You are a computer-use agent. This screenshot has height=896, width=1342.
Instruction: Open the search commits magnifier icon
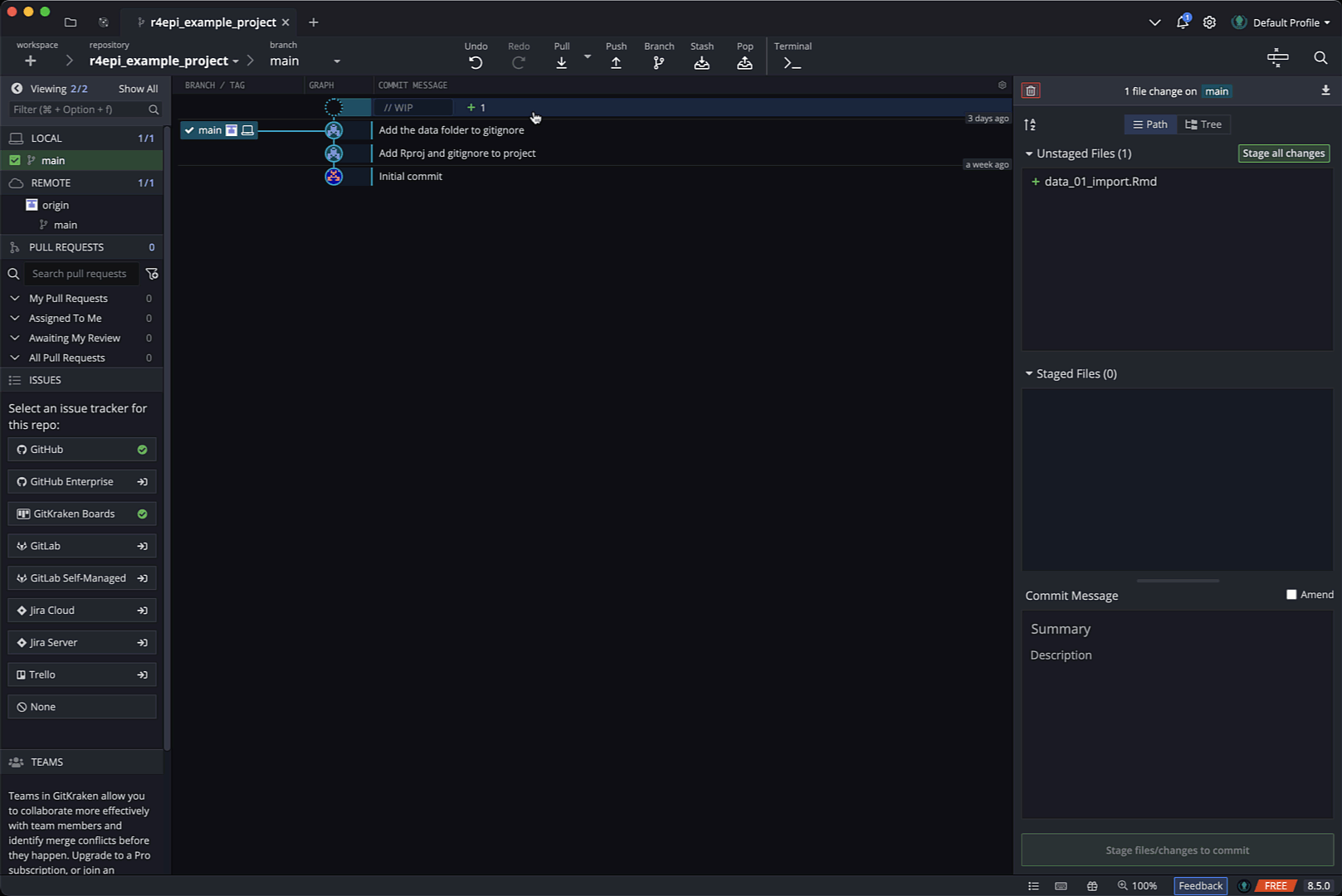pyautogui.click(x=1320, y=57)
